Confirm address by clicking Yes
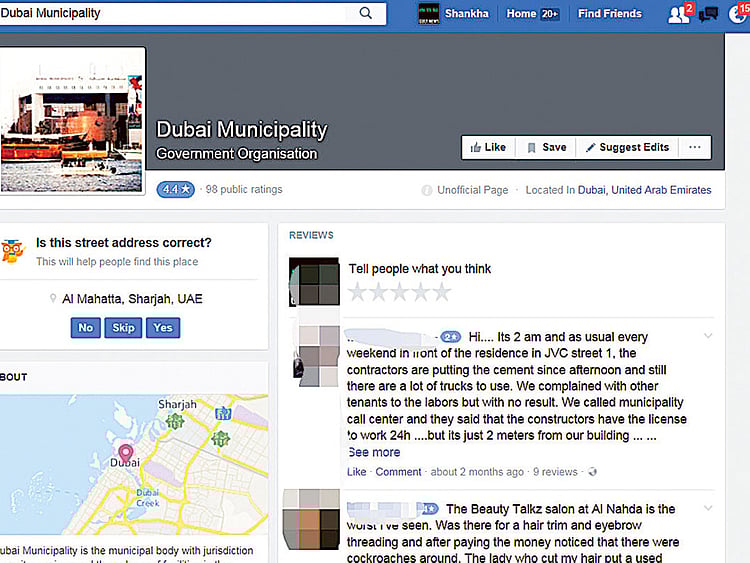 [163, 328]
